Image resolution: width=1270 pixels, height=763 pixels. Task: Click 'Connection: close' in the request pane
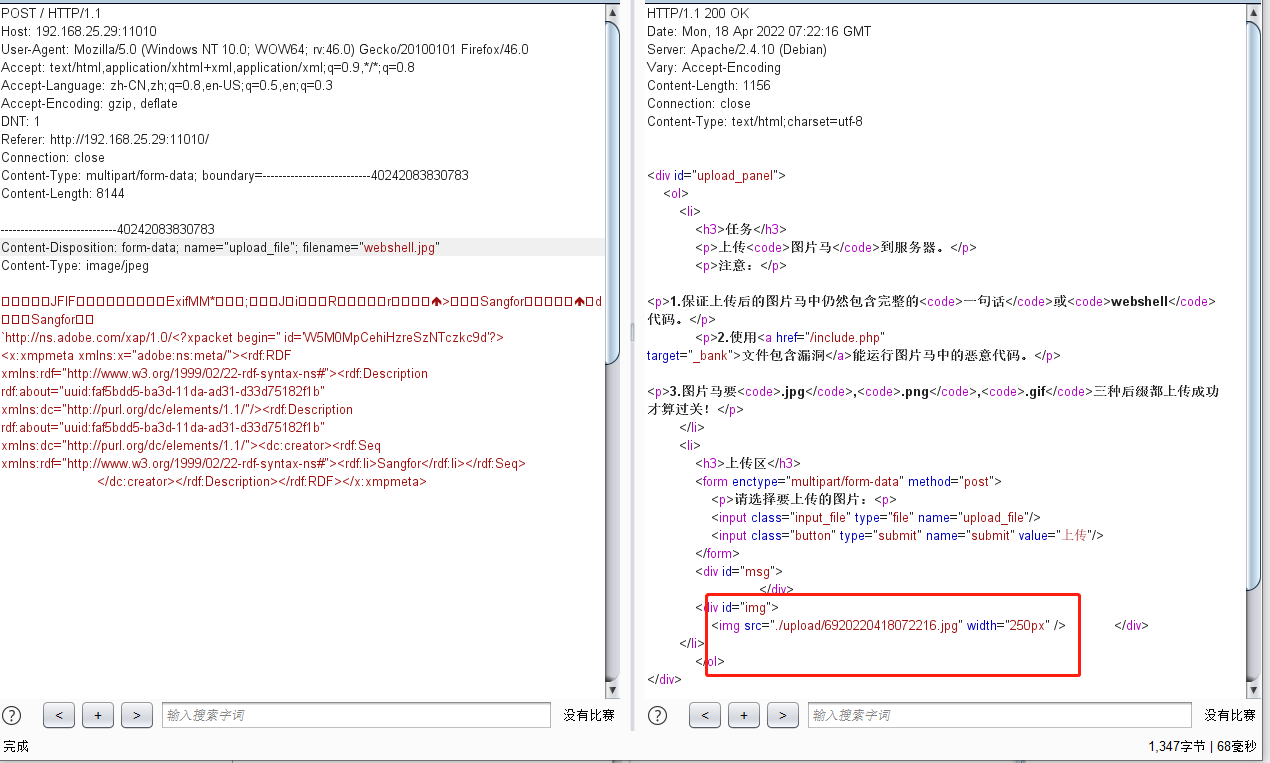tap(53, 157)
